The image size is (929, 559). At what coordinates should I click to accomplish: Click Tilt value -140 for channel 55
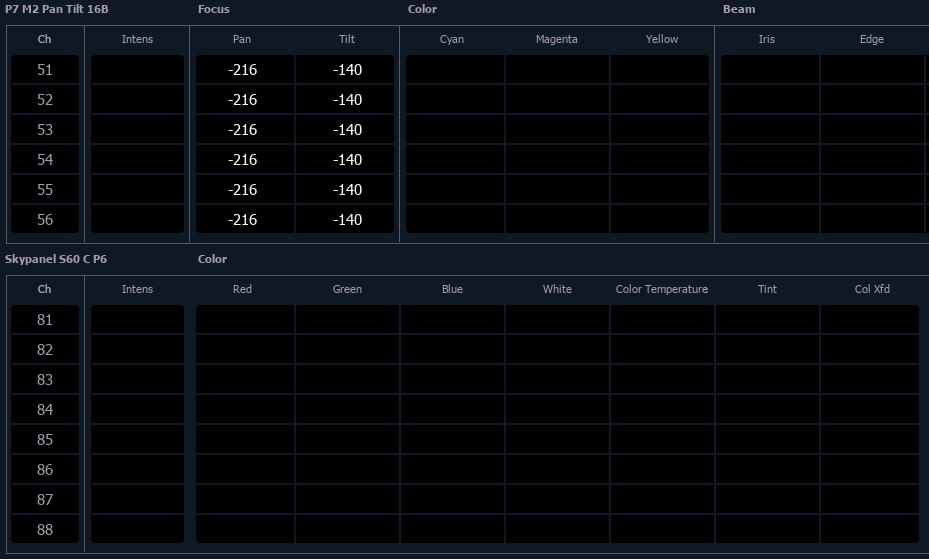[345, 189]
